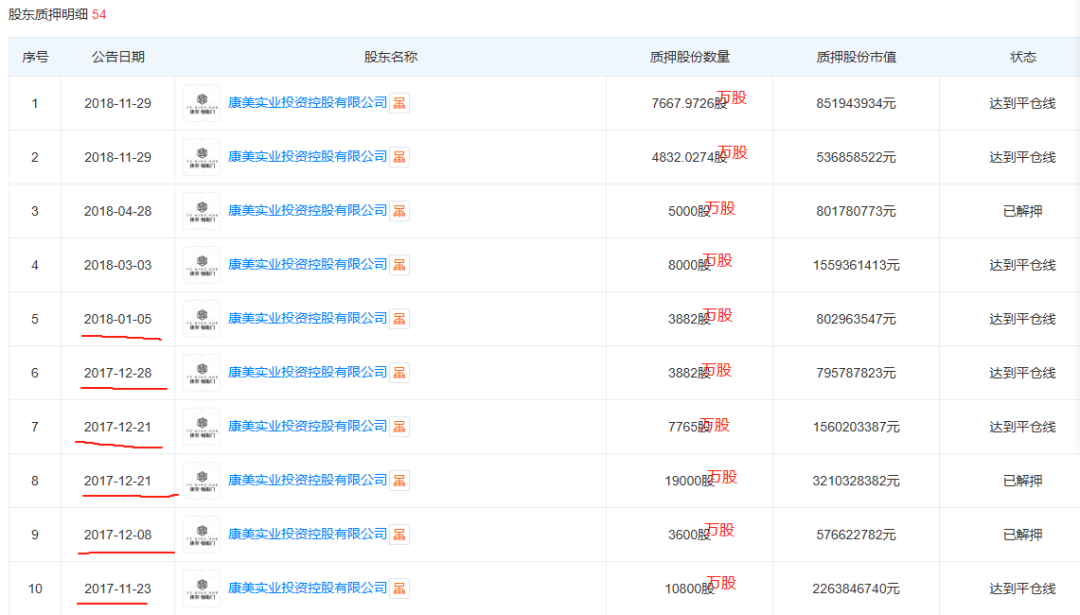Open 康美实业投资控股有限公司 link in row 10

tap(308, 588)
